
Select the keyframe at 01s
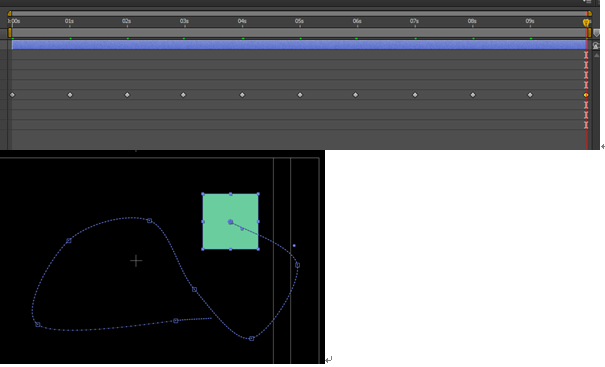point(70,95)
